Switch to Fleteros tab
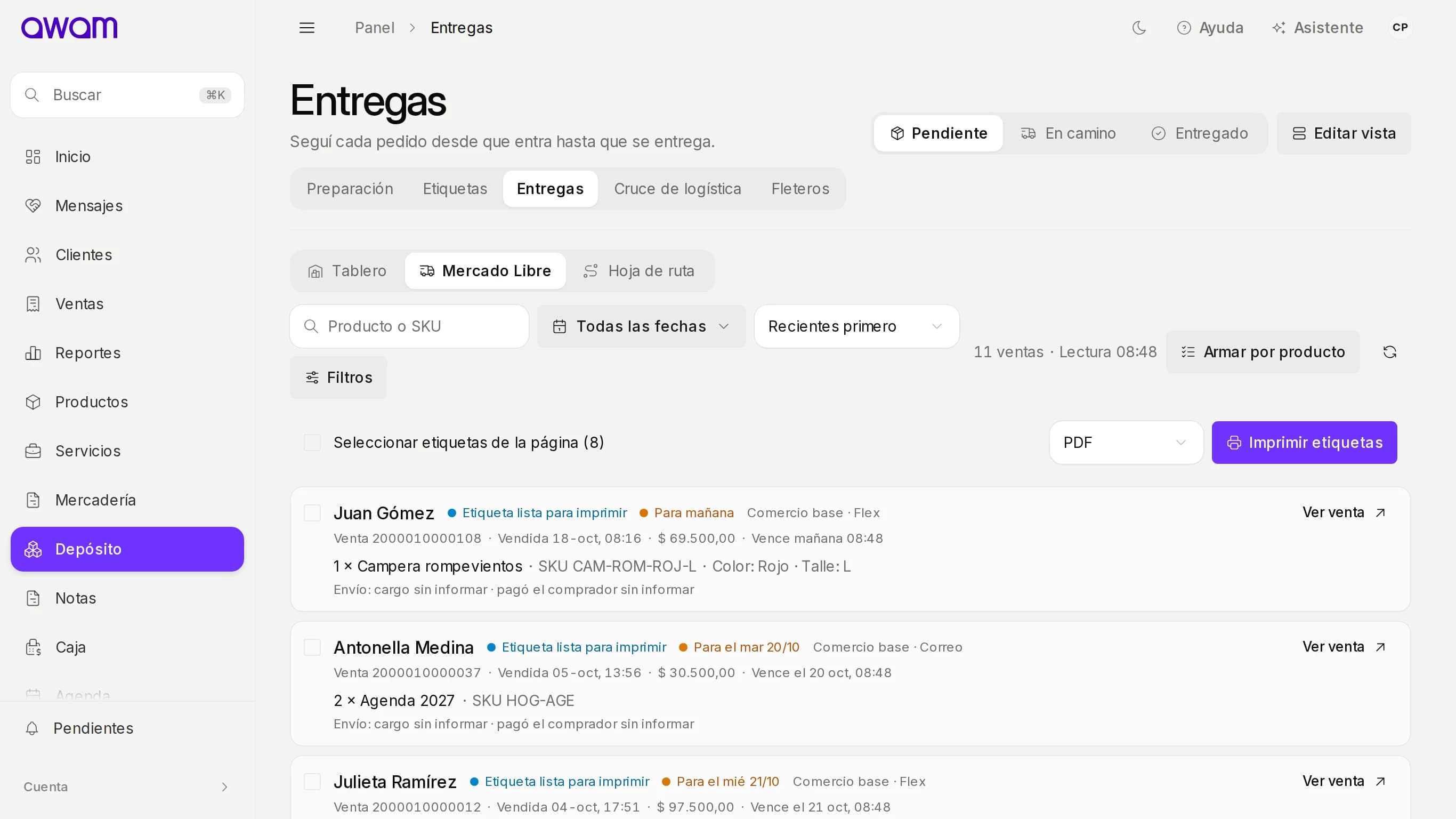1456x819 pixels. coord(800,189)
